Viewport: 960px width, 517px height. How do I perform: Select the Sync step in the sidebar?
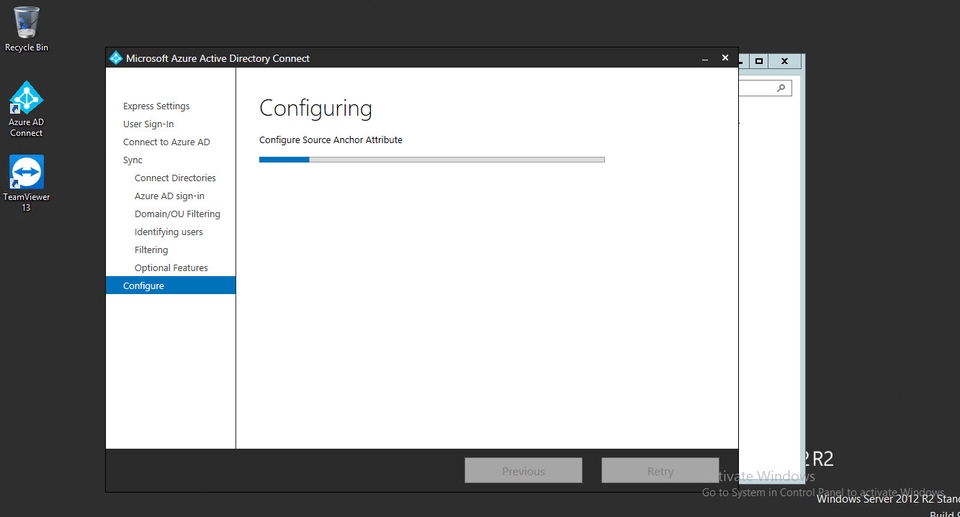coord(132,160)
